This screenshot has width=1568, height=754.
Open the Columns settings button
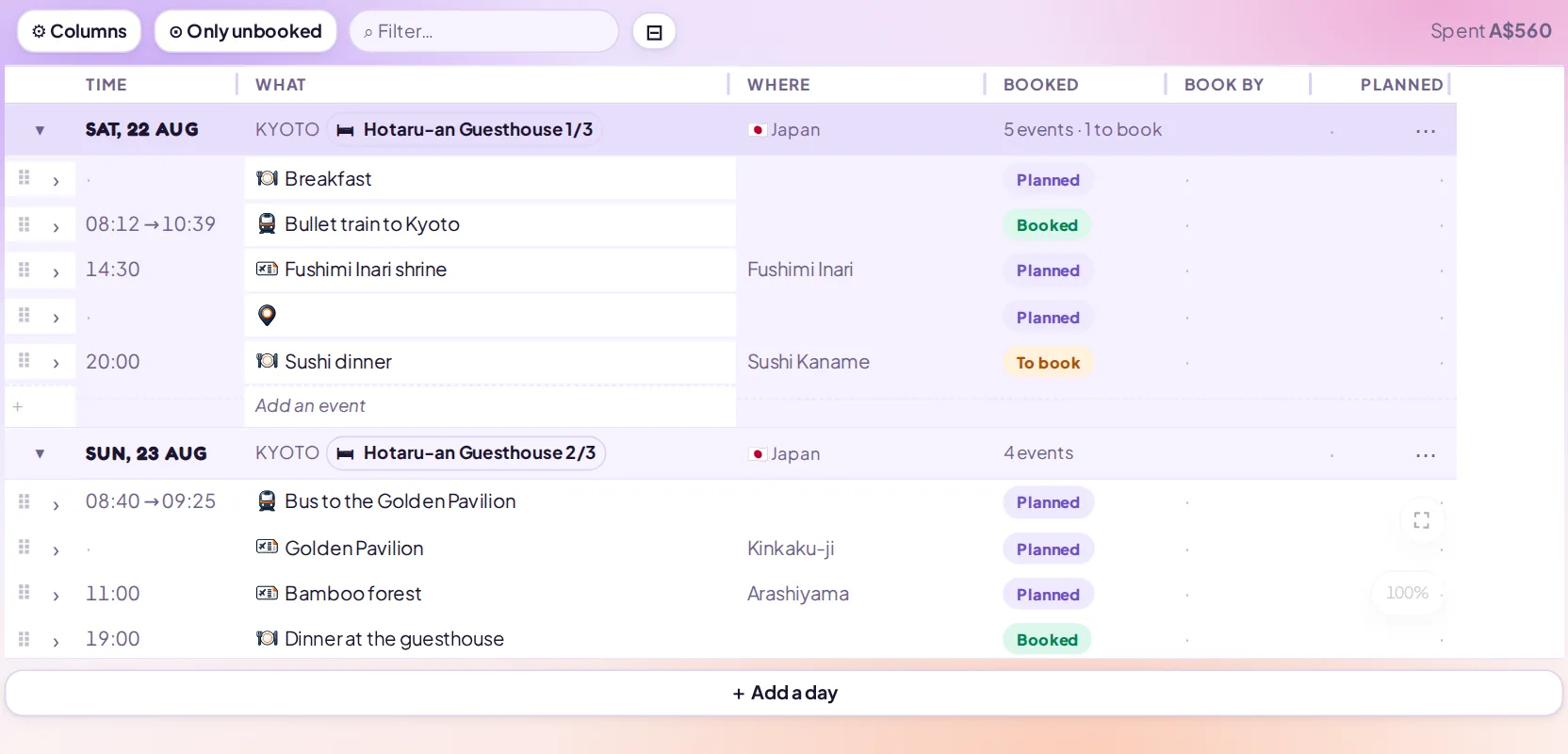coord(79,31)
